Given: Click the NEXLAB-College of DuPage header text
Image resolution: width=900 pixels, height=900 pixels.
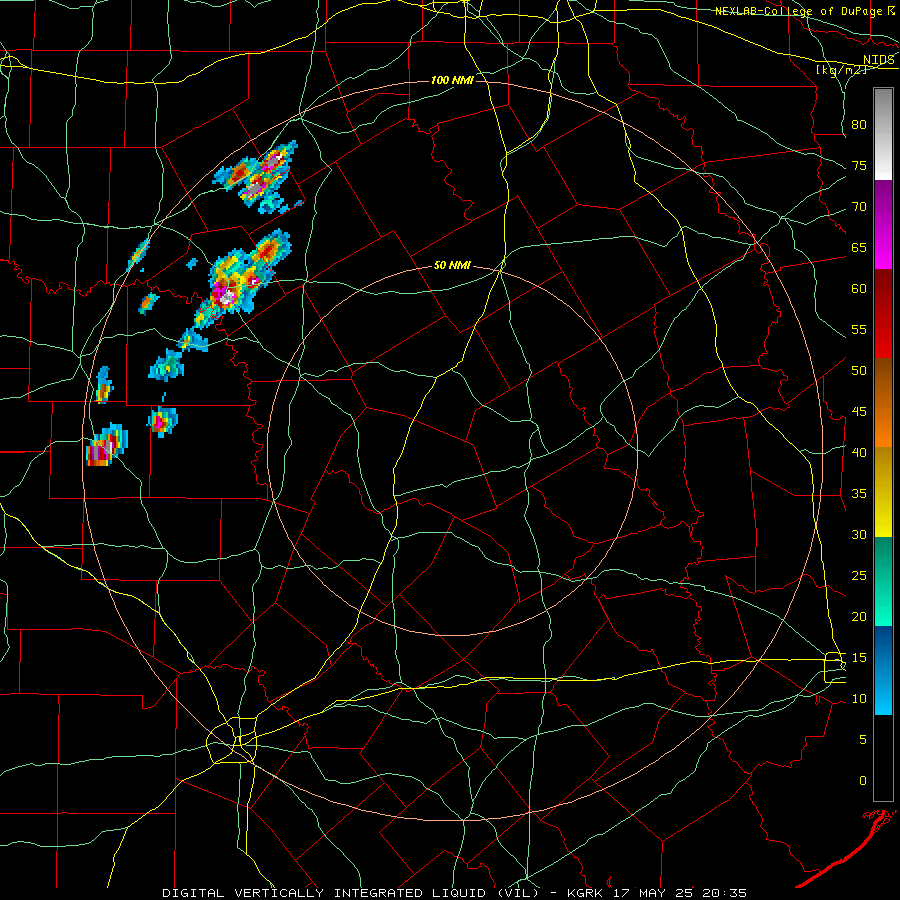Looking at the screenshot, I should pos(798,11).
